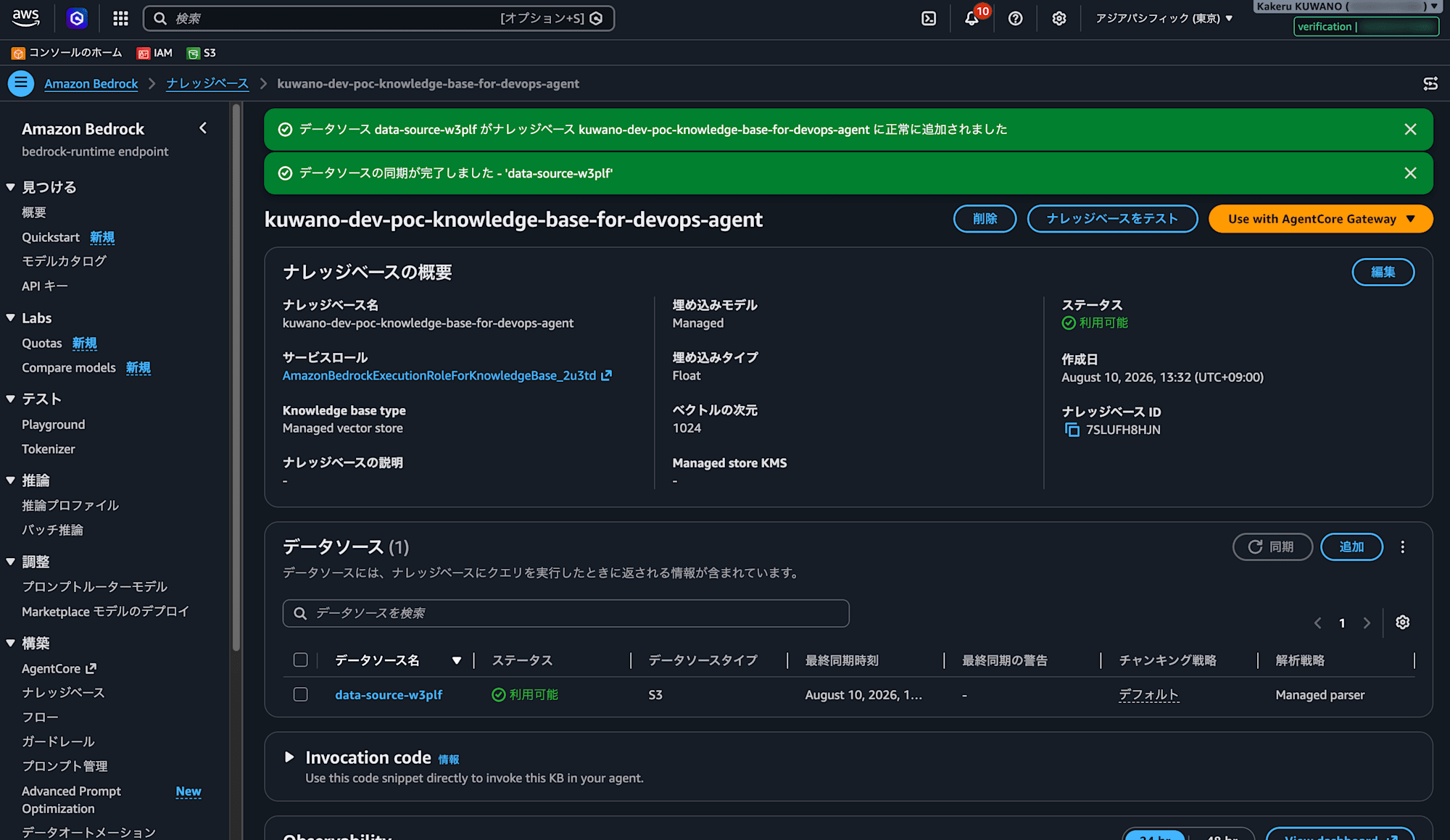
Task: Click the 編集 button in overview
Action: [x=1383, y=272]
